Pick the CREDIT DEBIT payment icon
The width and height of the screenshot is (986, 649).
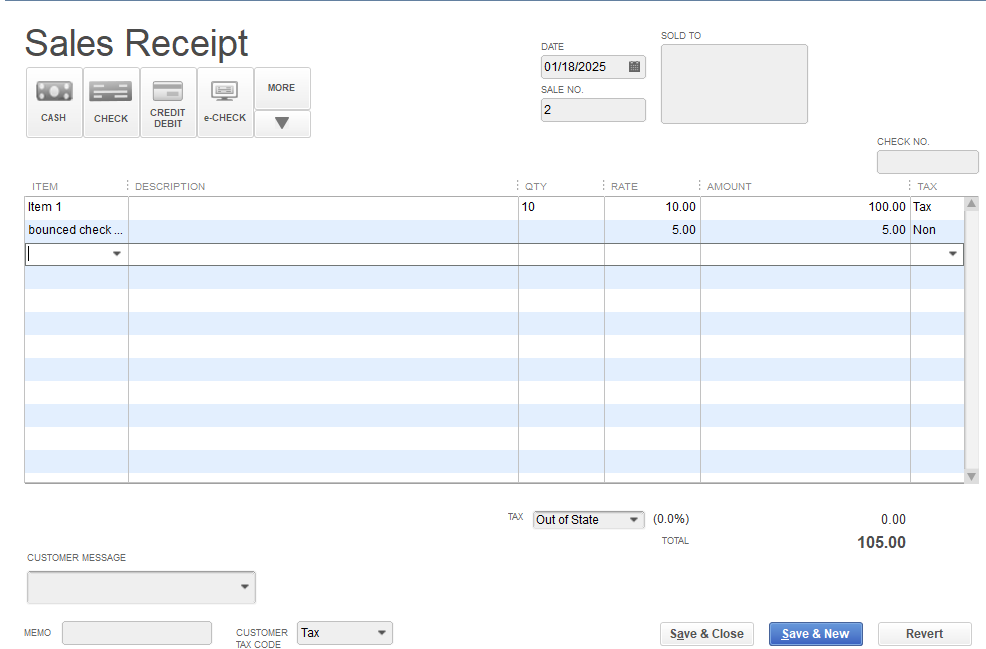coord(168,102)
